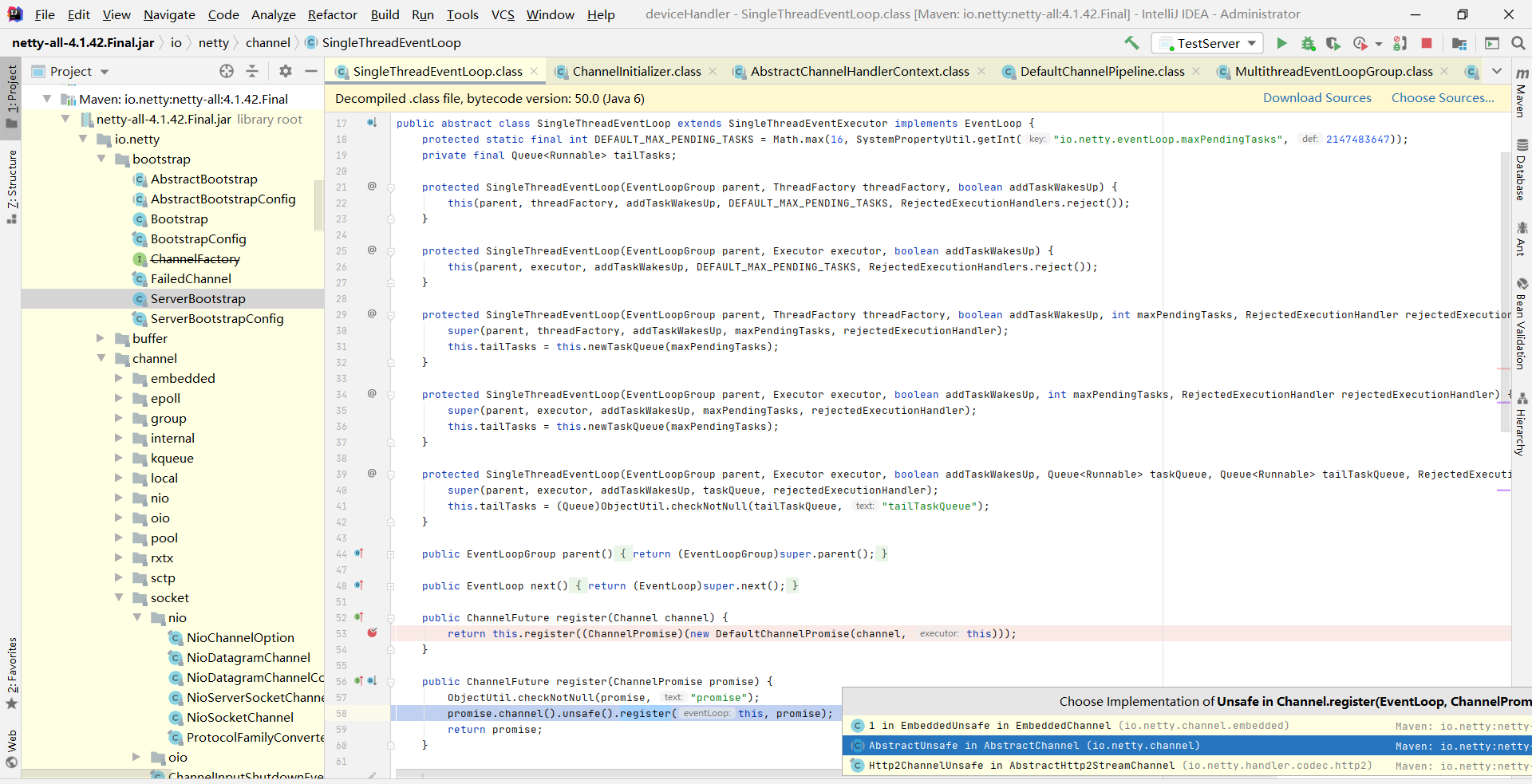Click the @ gutter icon on line 21
Screen dimensions: 1532x784
[372, 187]
